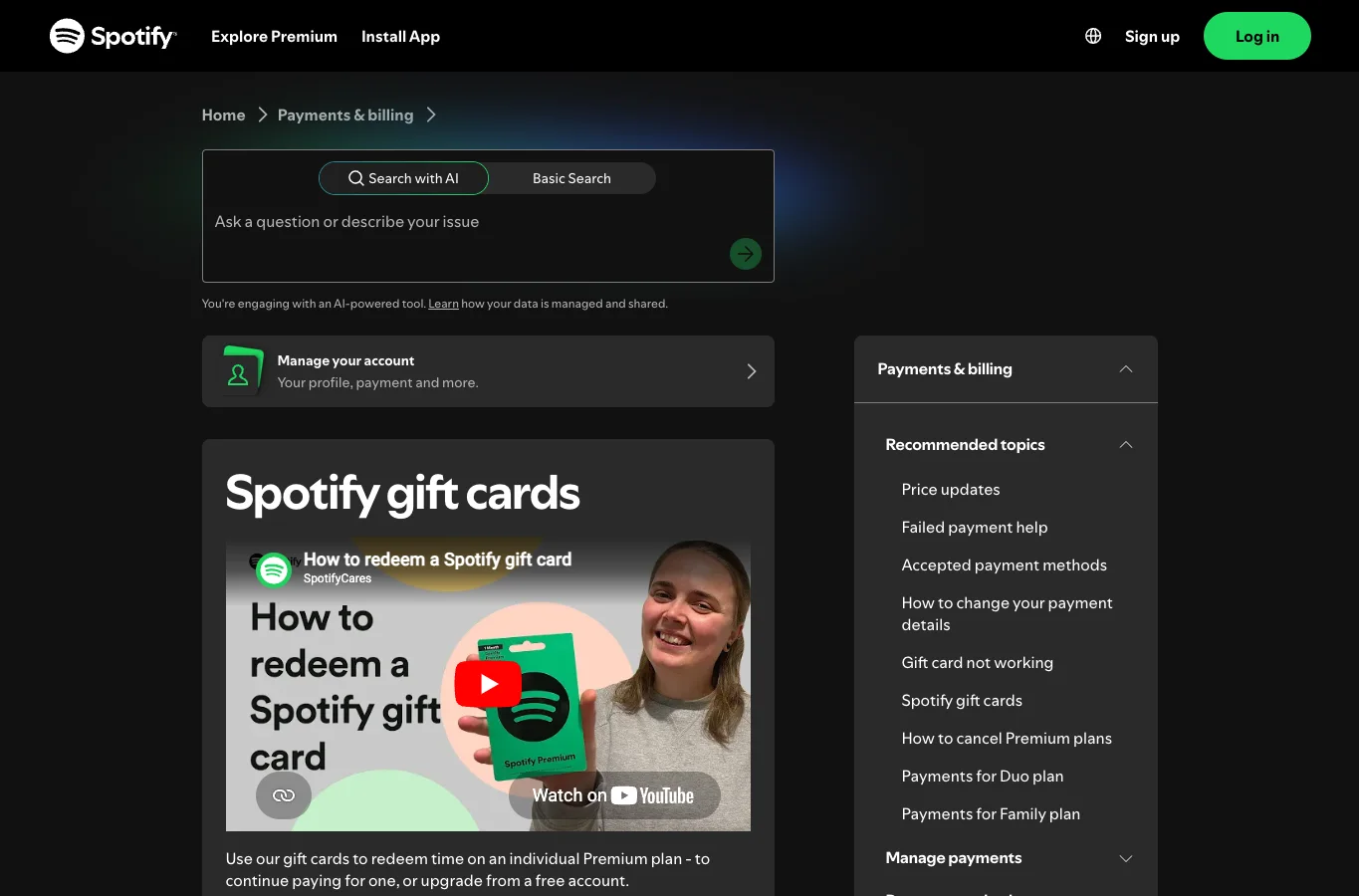The width and height of the screenshot is (1359, 896).
Task: Open Explore Premium in top navigation
Action: 274,36
